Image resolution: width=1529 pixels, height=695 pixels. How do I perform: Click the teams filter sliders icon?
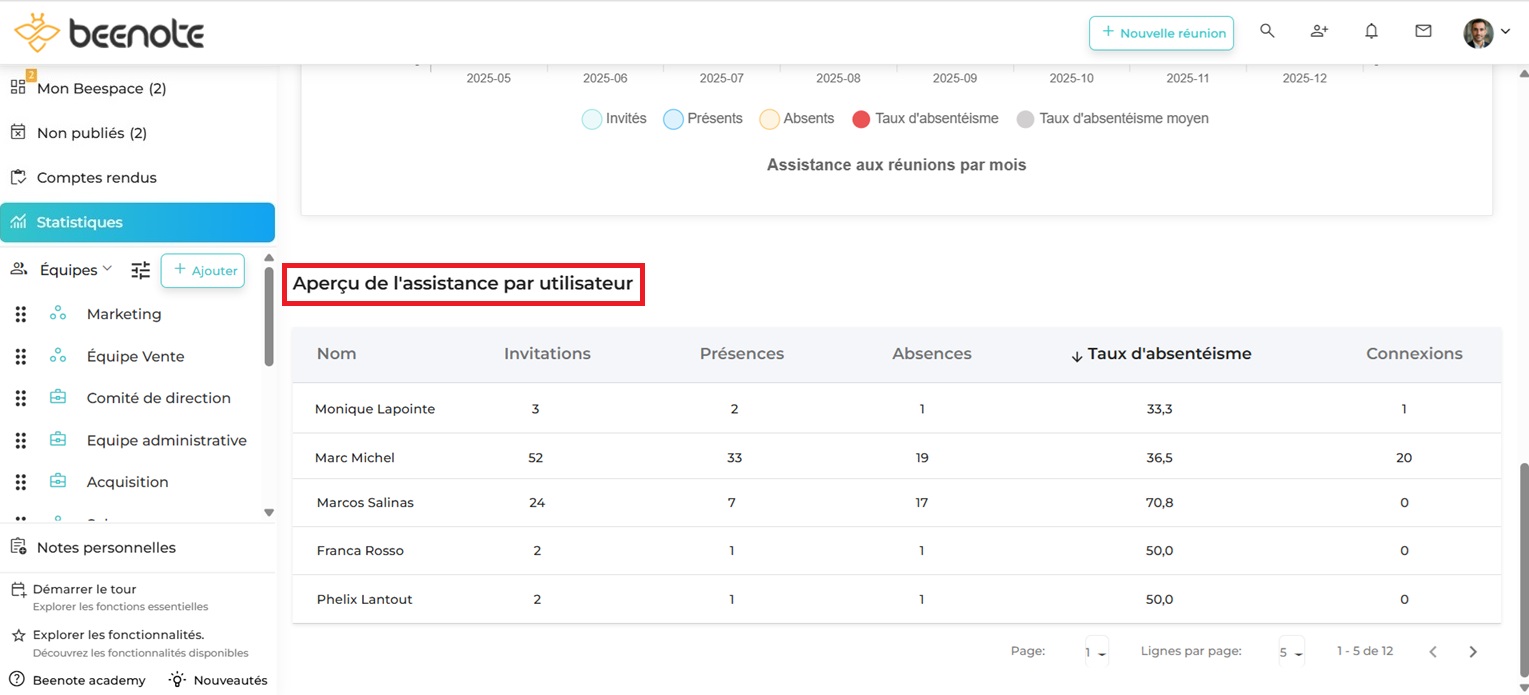(140, 269)
